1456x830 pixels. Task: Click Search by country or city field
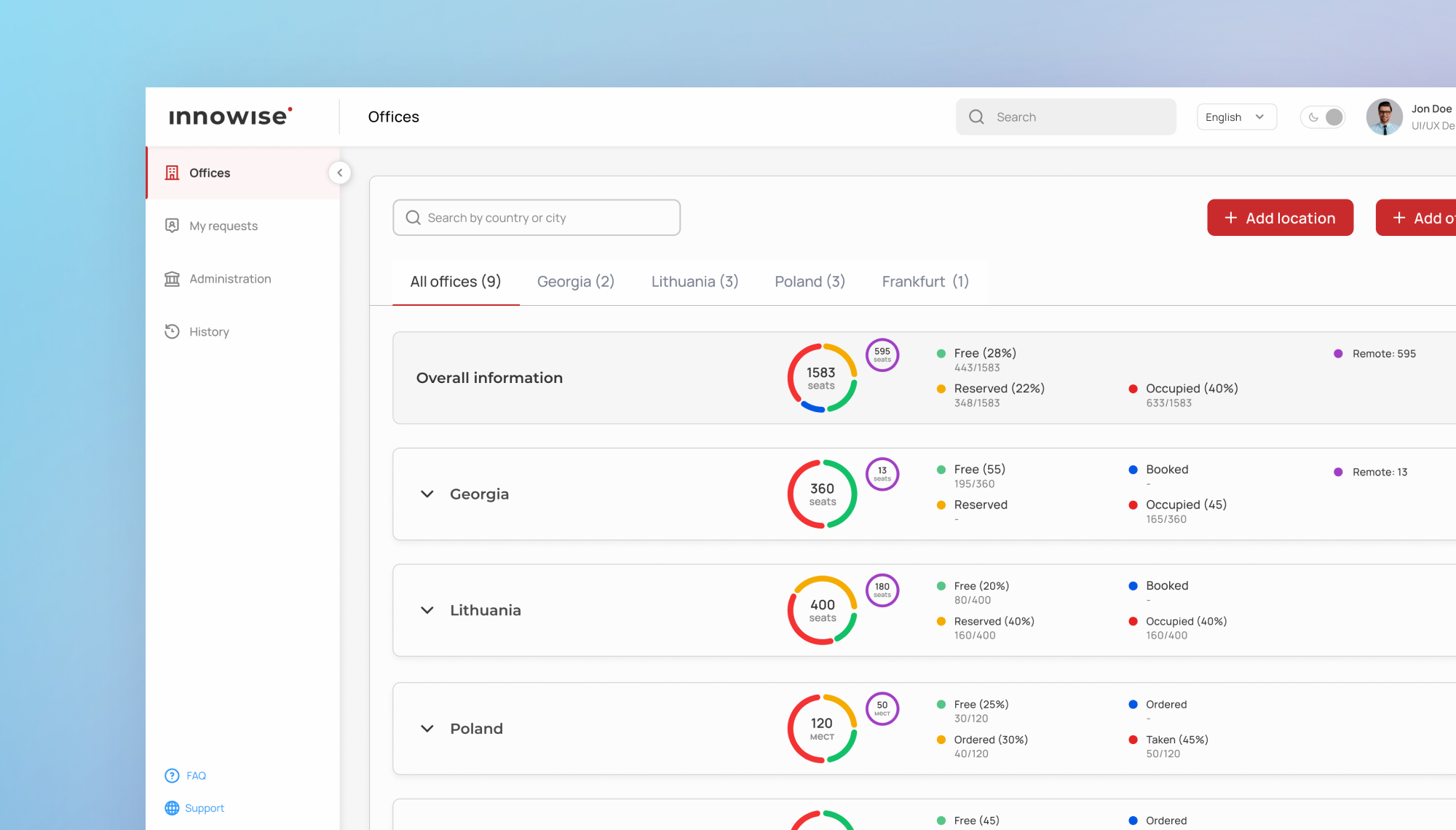[x=537, y=218]
